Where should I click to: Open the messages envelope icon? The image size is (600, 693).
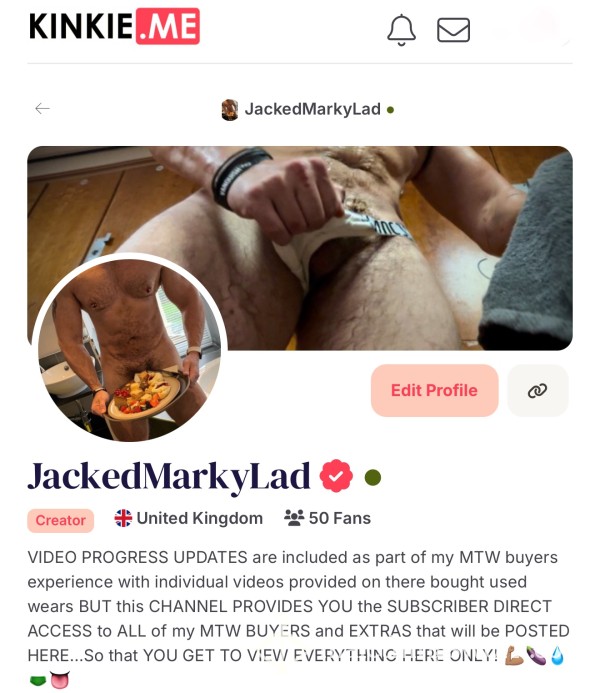pyautogui.click(x=453, y=30)
